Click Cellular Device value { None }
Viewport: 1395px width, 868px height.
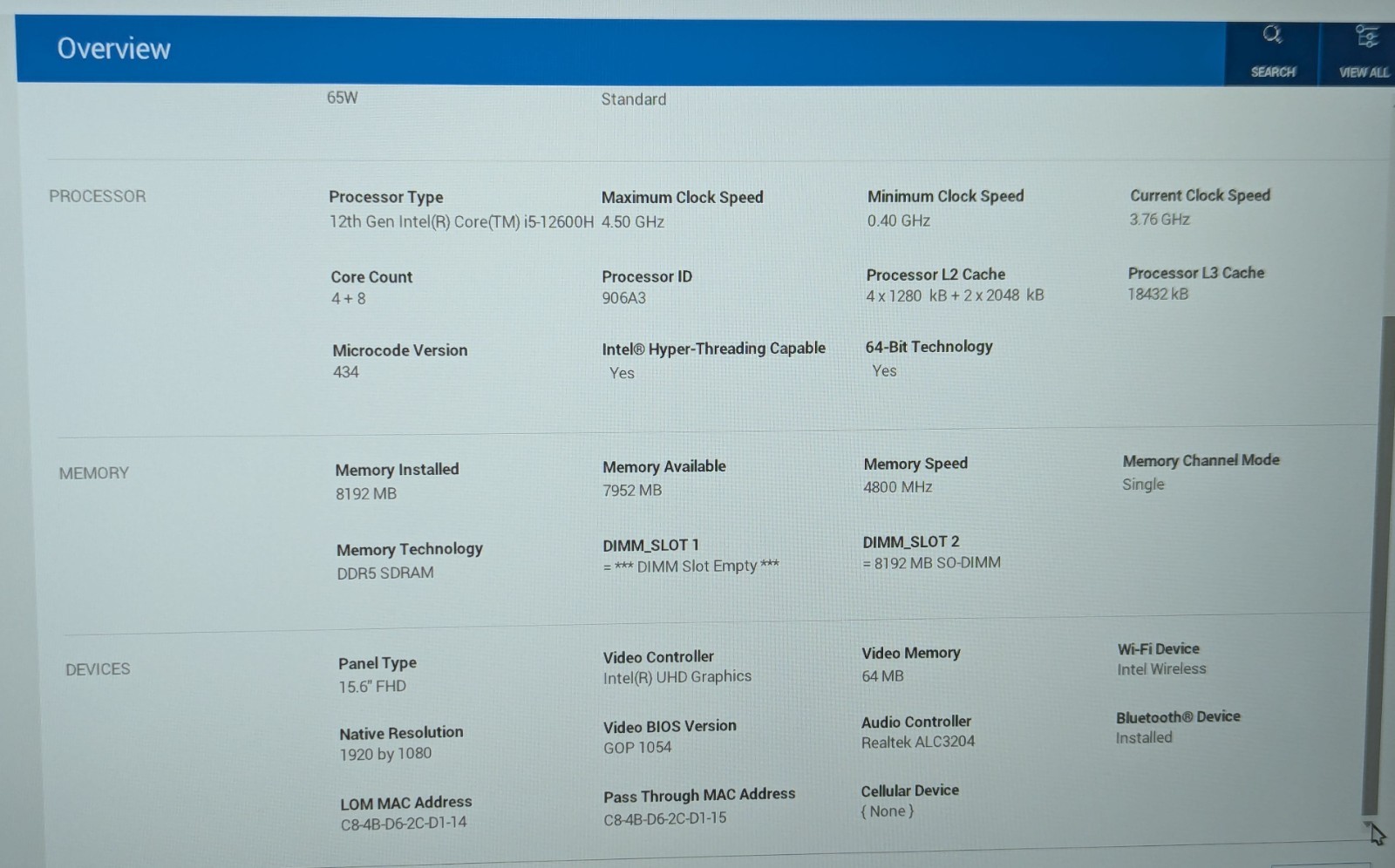pos(887,811)
